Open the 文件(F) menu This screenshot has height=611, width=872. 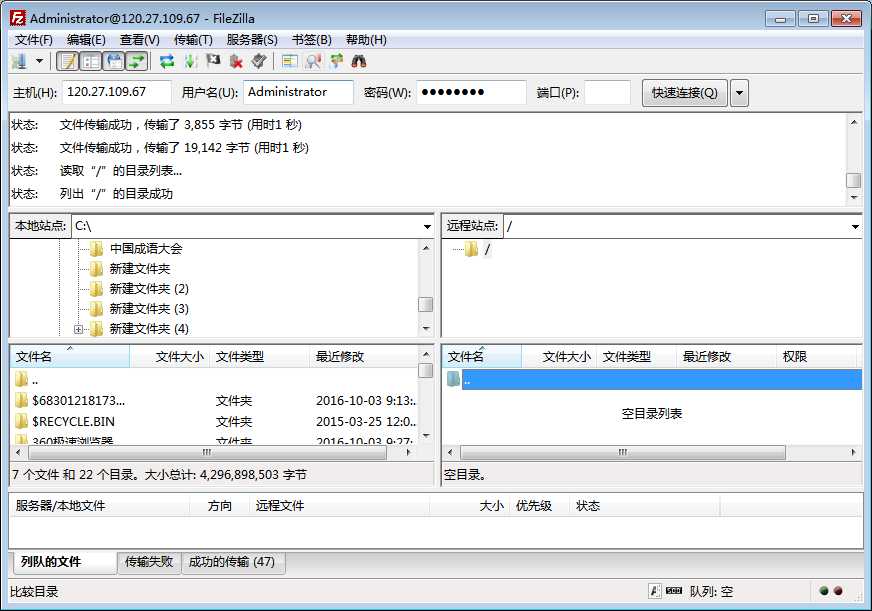click(33, 39)
